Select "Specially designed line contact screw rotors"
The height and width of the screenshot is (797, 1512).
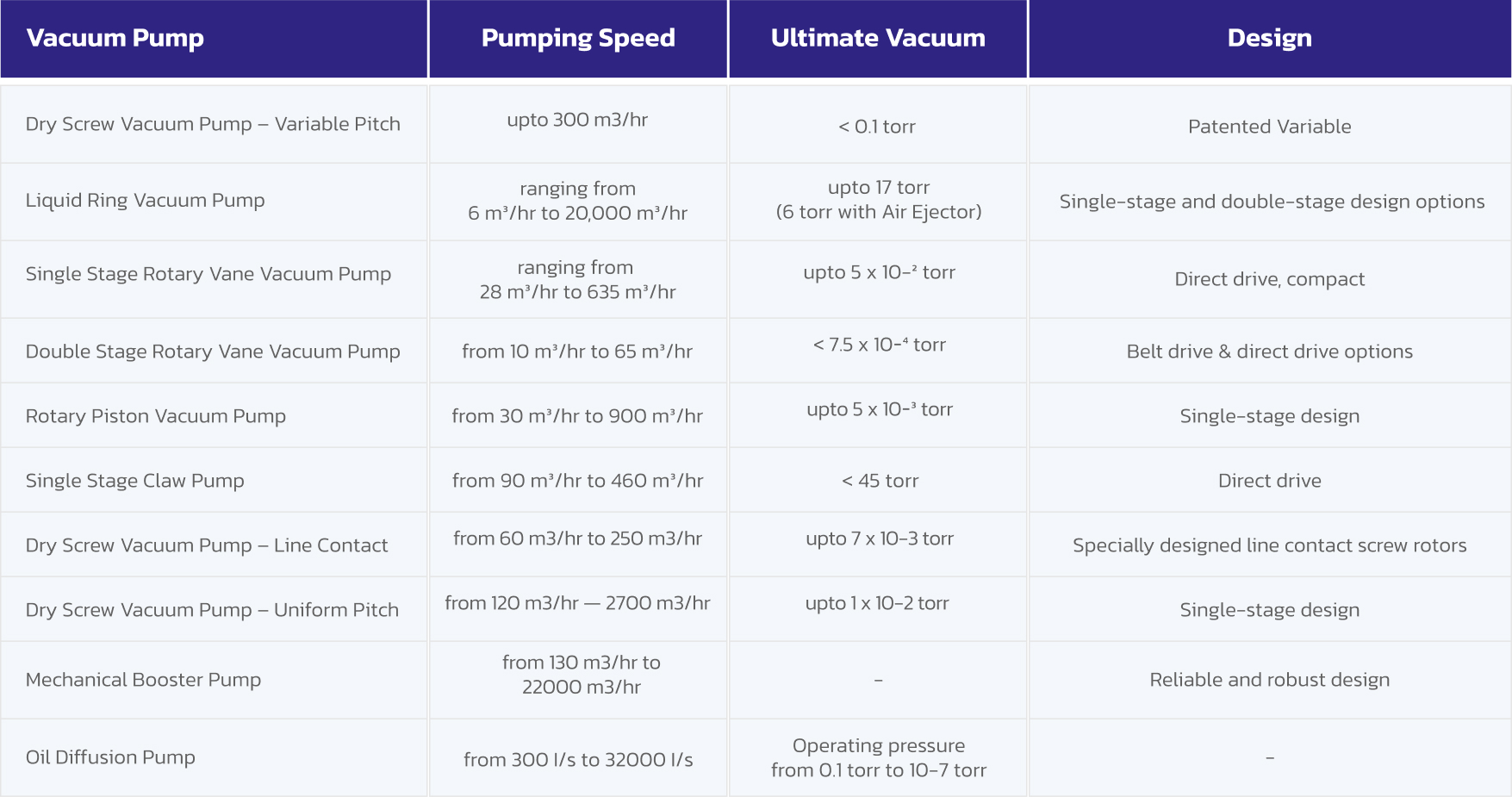(1269, 545)
